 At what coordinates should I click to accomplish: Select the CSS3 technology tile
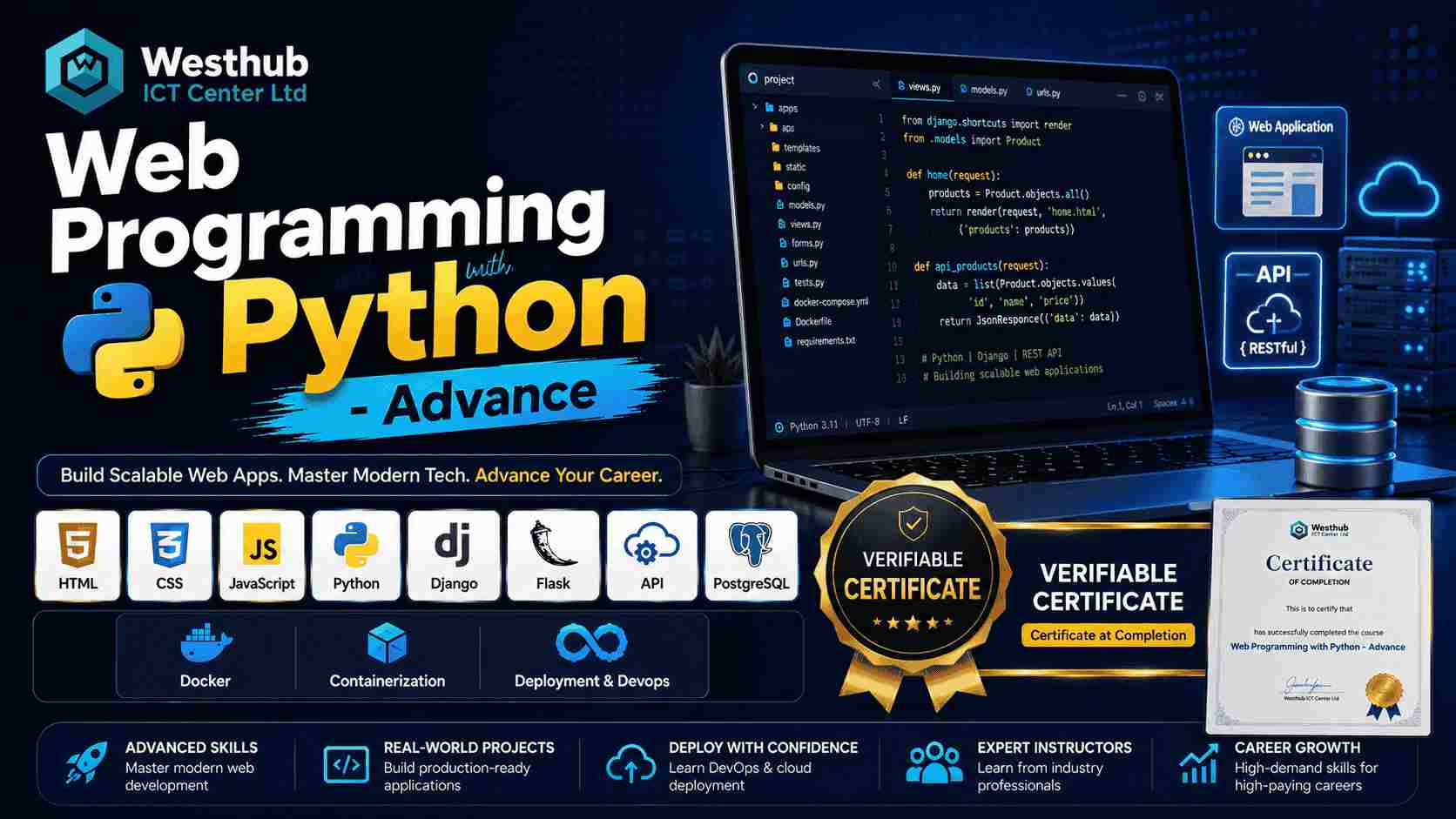[170, 555]
